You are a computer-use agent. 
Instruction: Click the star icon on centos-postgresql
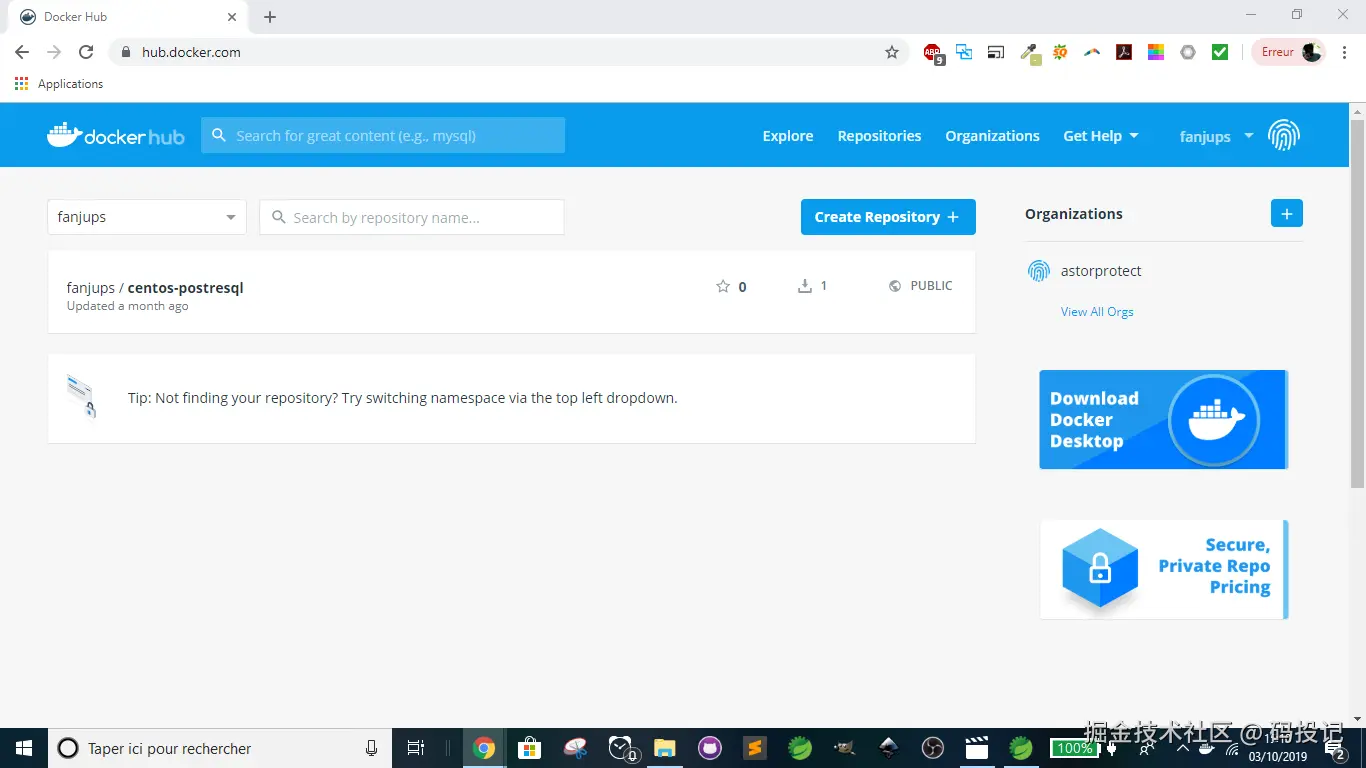tap(723, 286)
